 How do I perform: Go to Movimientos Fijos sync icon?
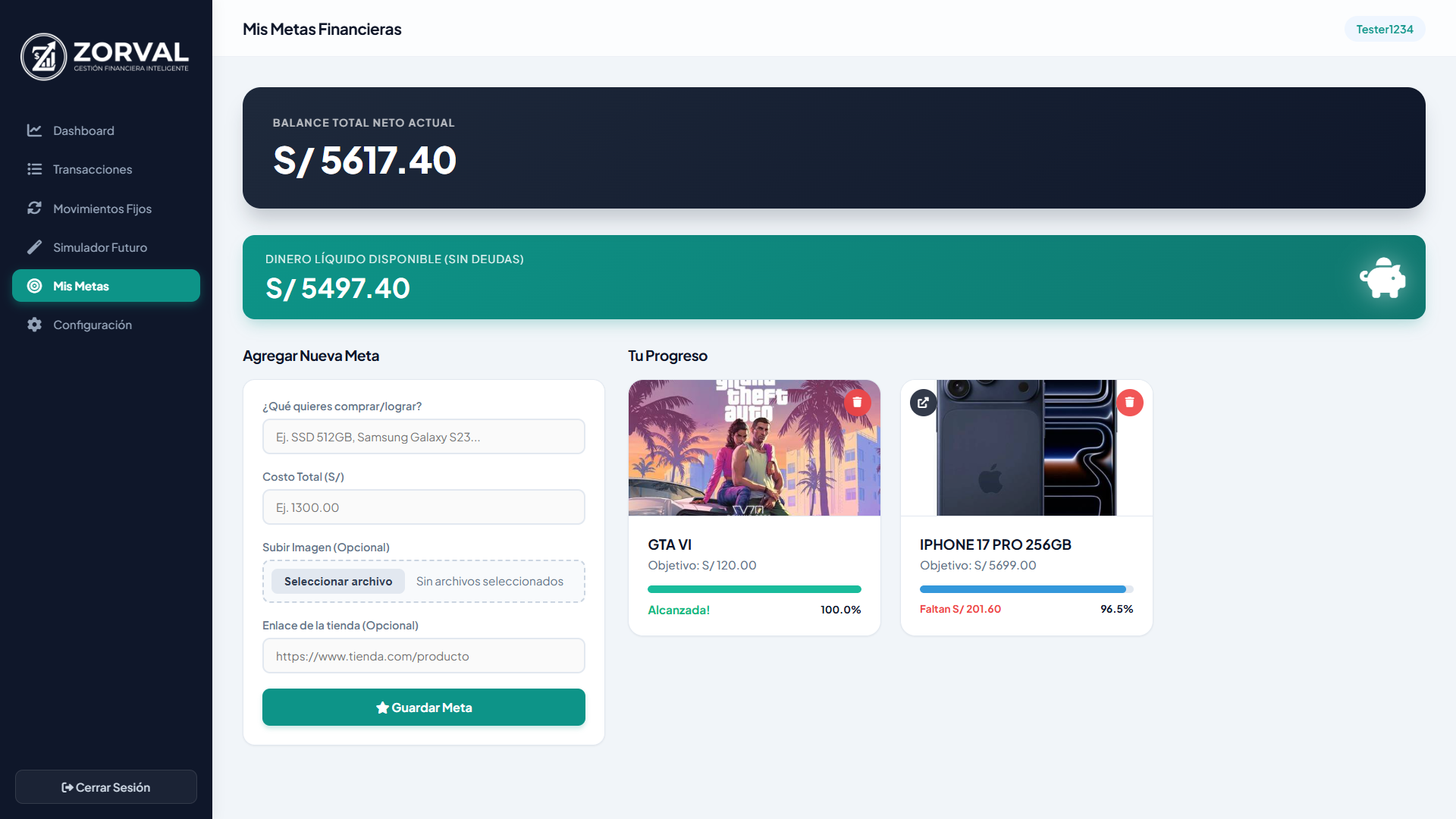tap(34, 209)
